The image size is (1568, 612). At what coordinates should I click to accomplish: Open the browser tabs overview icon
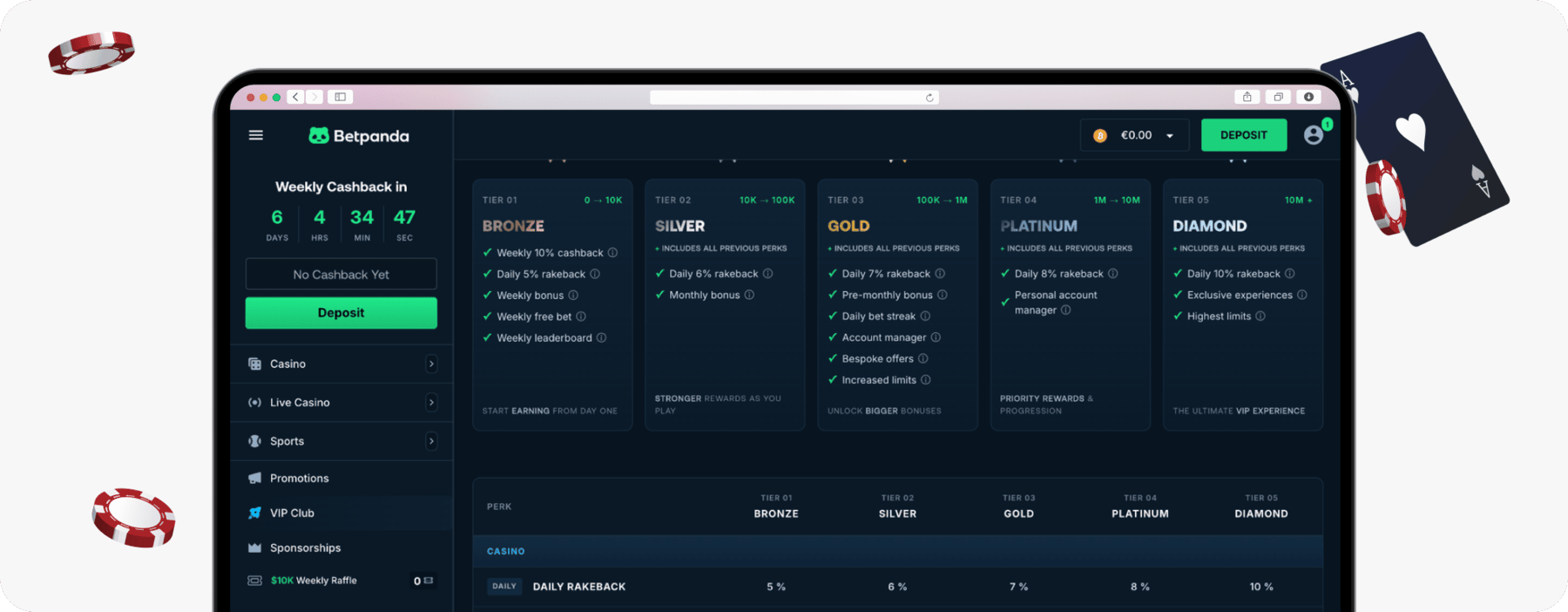1278,97
